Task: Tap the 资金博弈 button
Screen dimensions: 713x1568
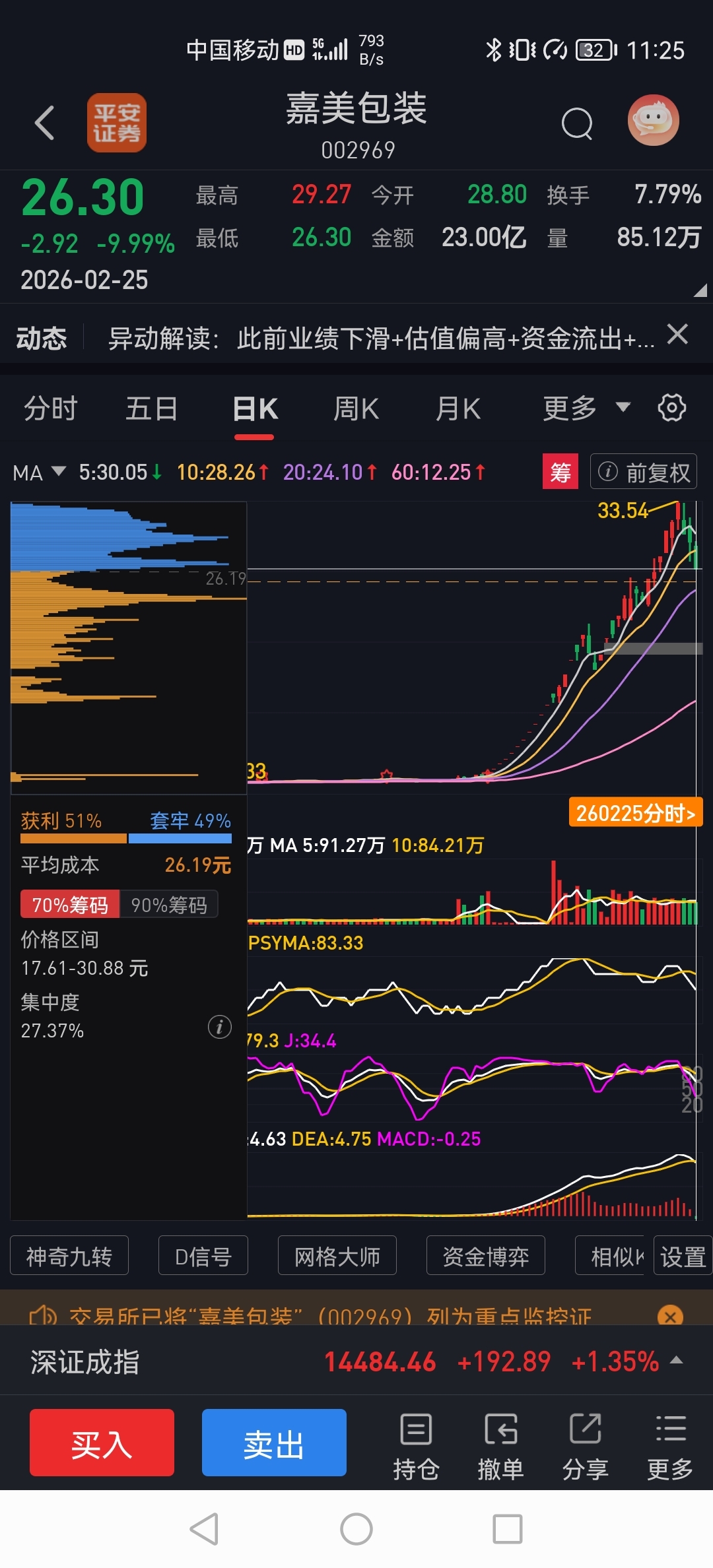Action: coord(486,1256)
